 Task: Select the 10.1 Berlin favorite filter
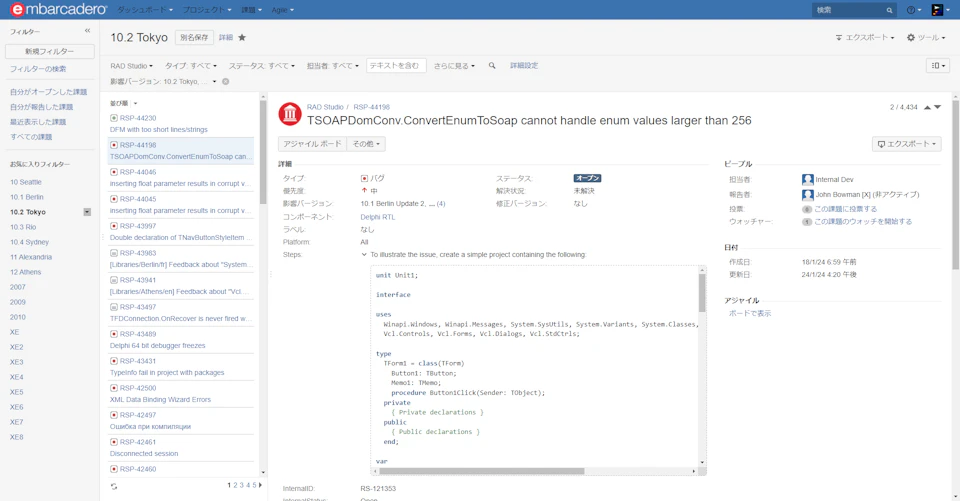click(26, 197)
